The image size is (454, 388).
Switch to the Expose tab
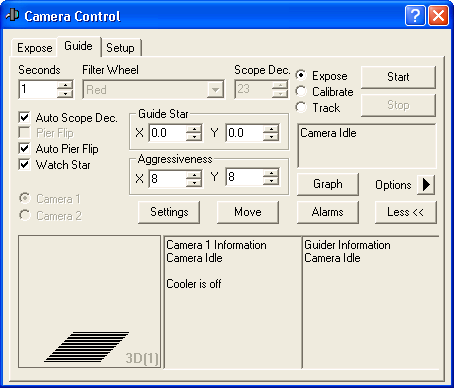click(34, 48)
